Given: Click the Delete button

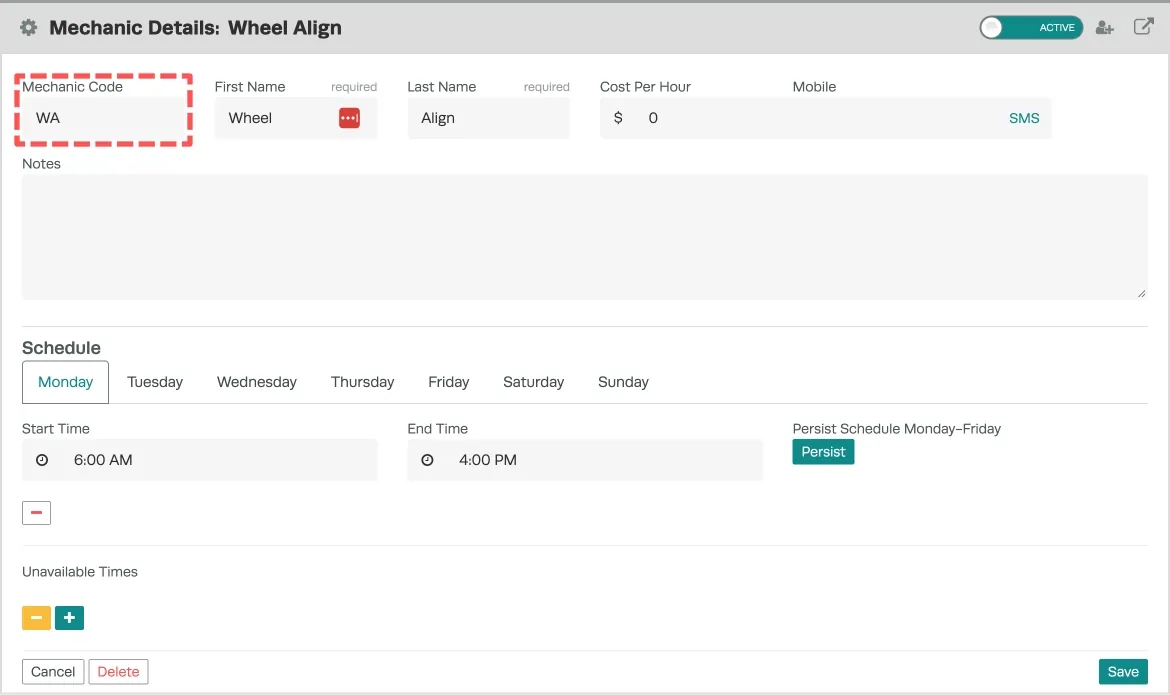Looking at the screenshot, I should 118,671.
